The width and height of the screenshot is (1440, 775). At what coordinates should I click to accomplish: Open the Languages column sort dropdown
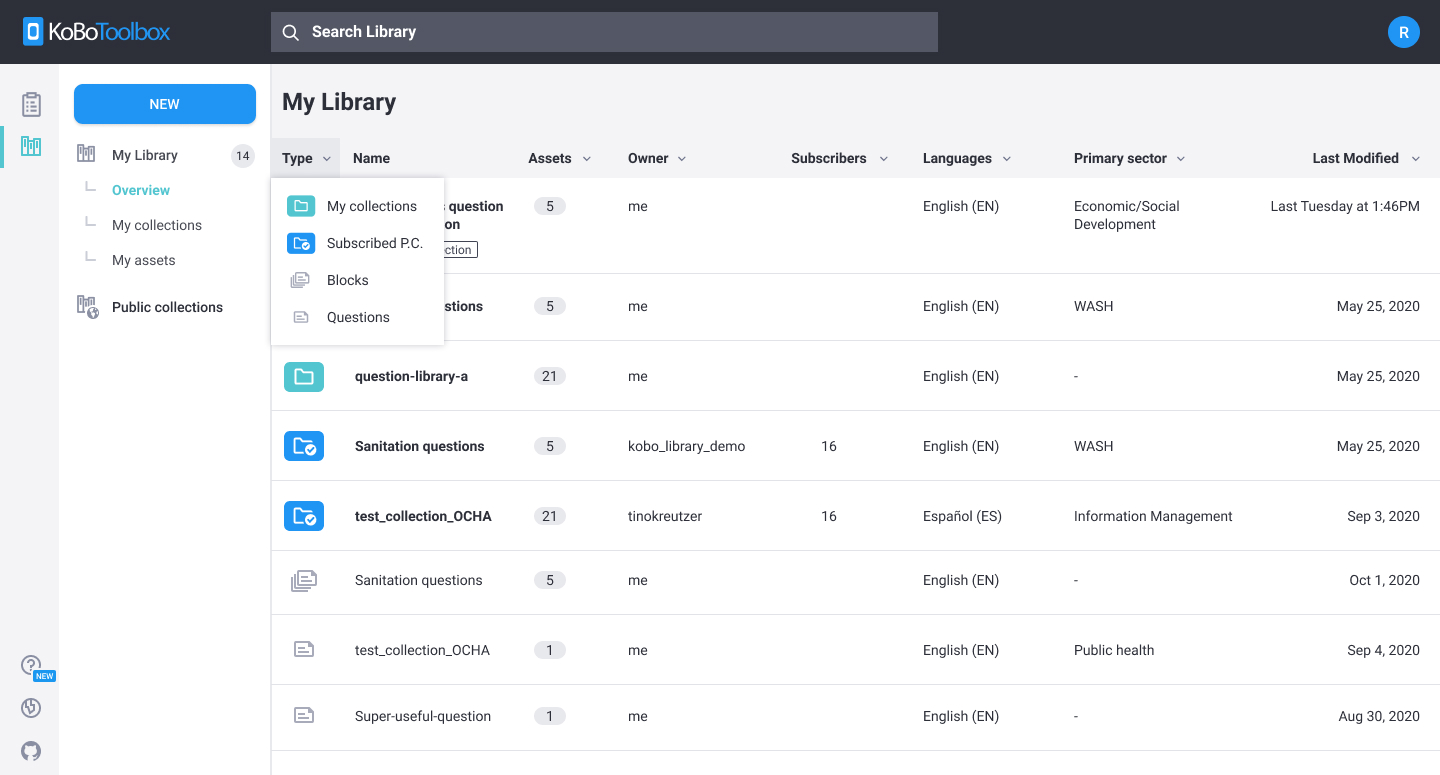pos(1006,158)
